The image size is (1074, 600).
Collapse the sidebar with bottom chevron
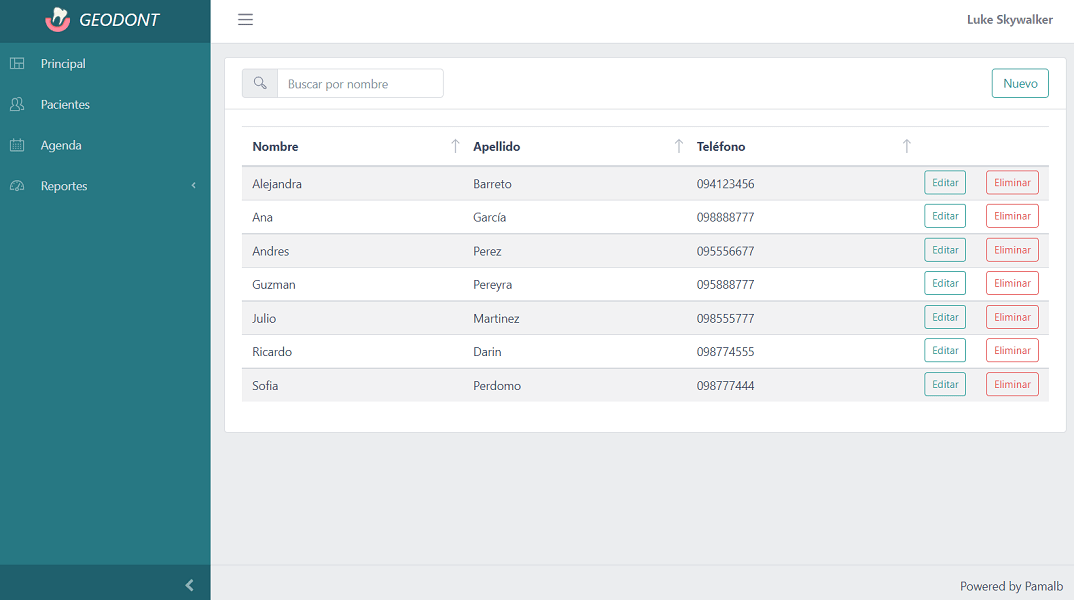[x=189, y=585]
